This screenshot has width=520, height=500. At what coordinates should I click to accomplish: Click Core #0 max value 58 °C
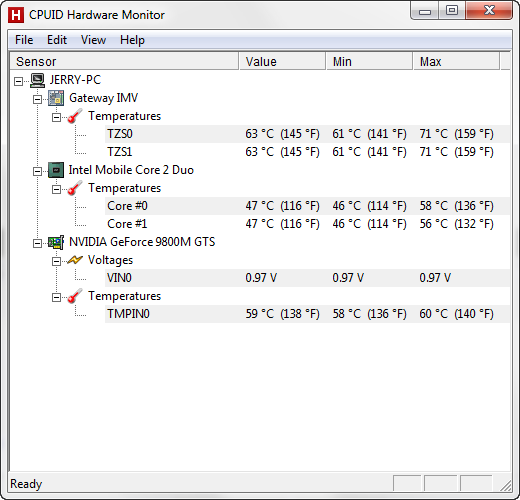[457, 206]
